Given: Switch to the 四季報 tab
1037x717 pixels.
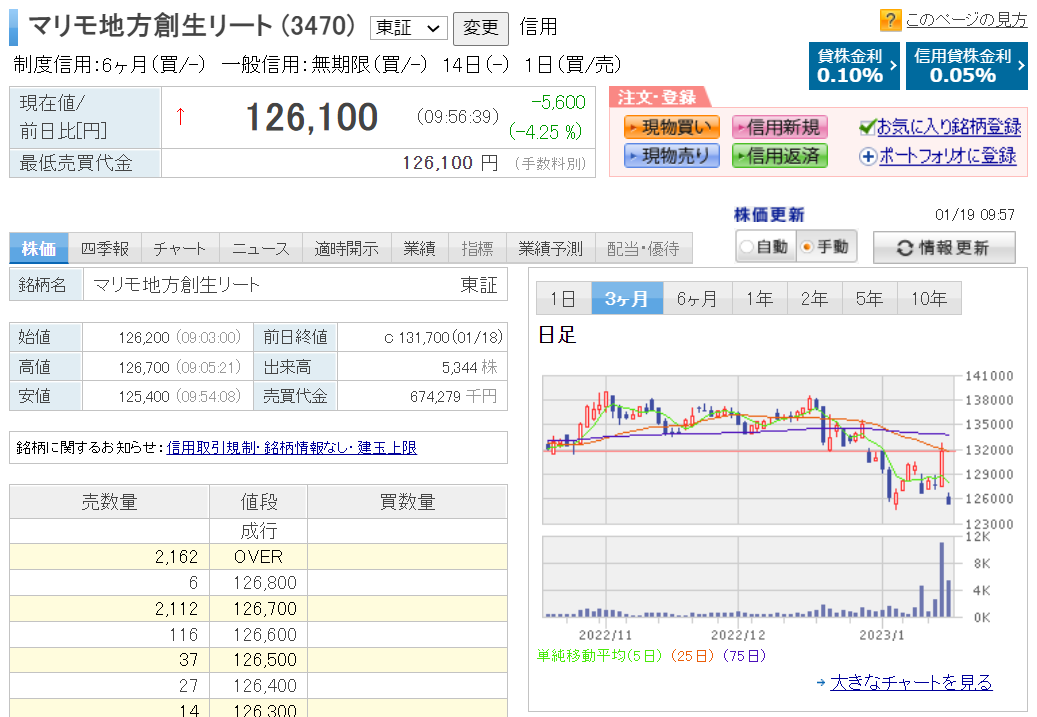Looking at the screenshot, I should 104,249.
